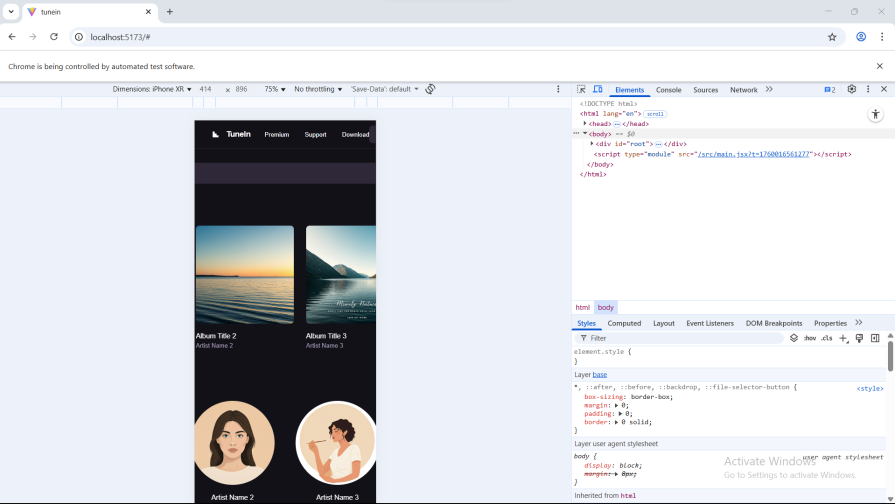The image size is (895, 504).
Task: Switch to the Console tab
Action: [x=668, y=90]
